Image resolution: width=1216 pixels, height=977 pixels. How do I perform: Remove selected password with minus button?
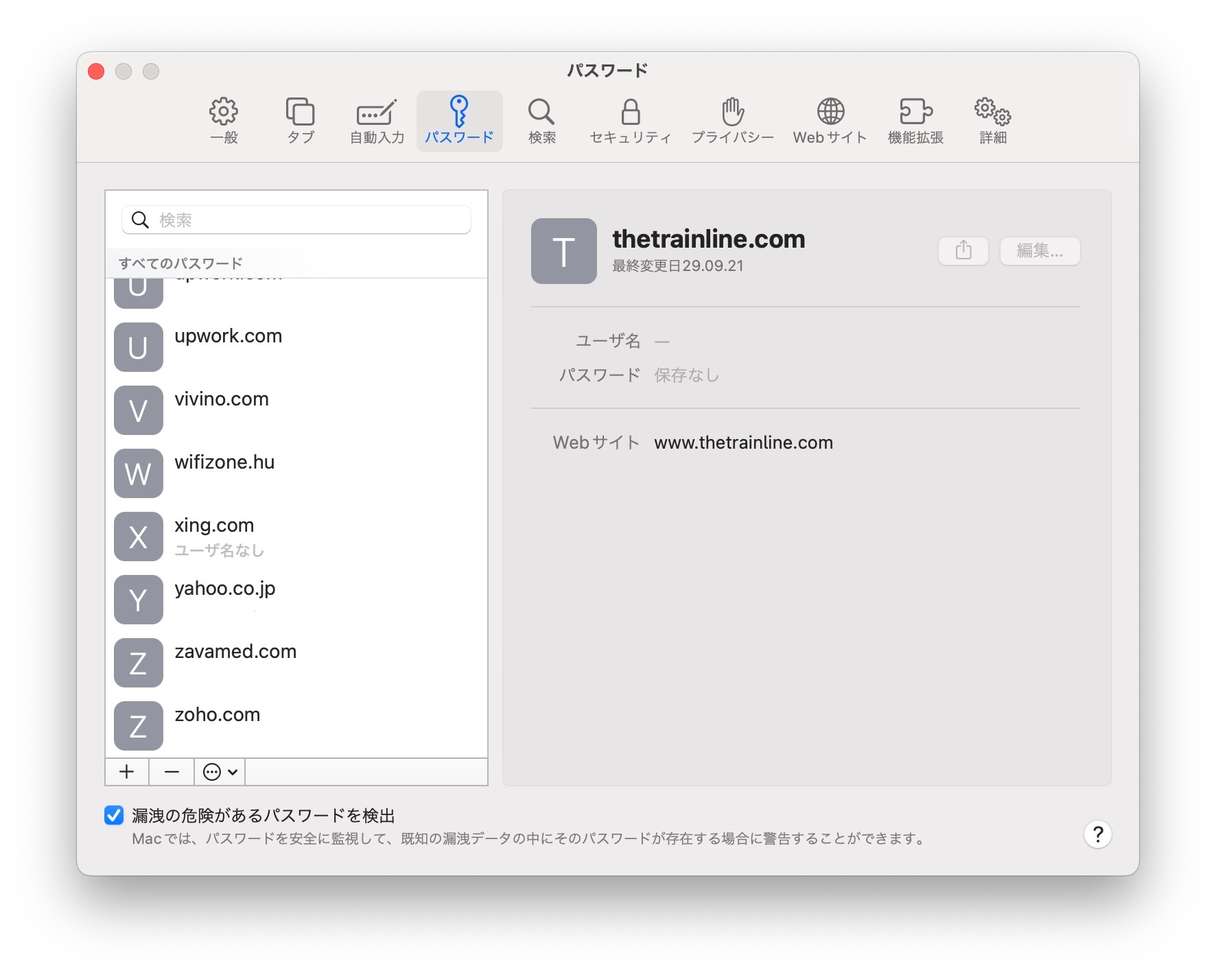(x=172, y=772)
